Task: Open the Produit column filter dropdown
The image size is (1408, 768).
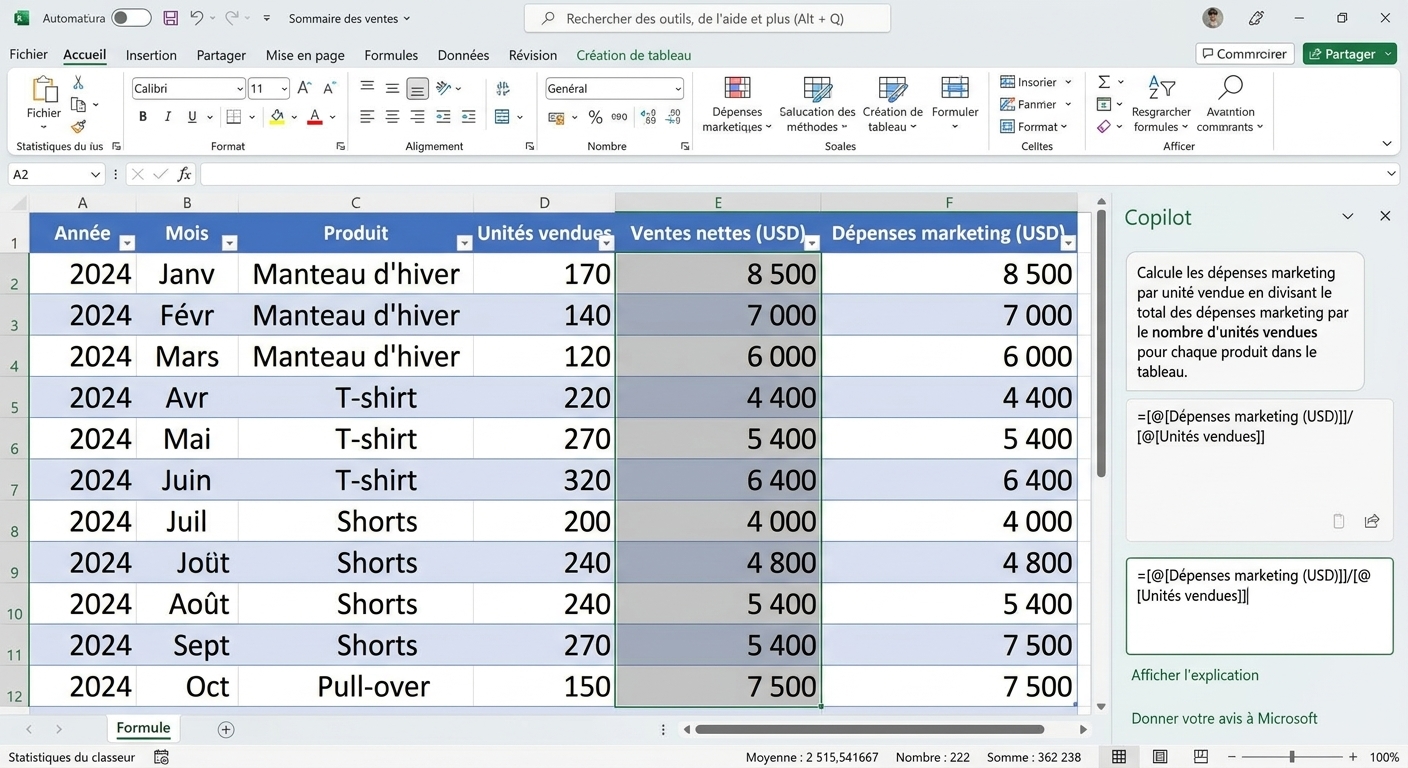Action: pos(464,243)
